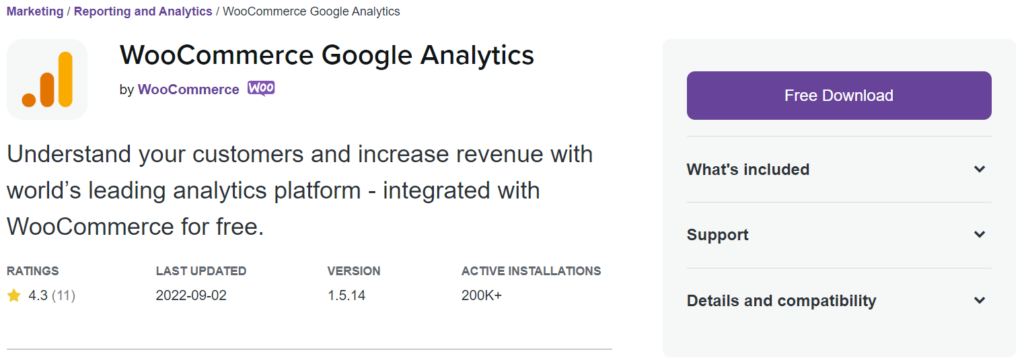Click the 4.3 rating value
The height and width of the screenshot is (362, 1024).
tap(38, 296)
